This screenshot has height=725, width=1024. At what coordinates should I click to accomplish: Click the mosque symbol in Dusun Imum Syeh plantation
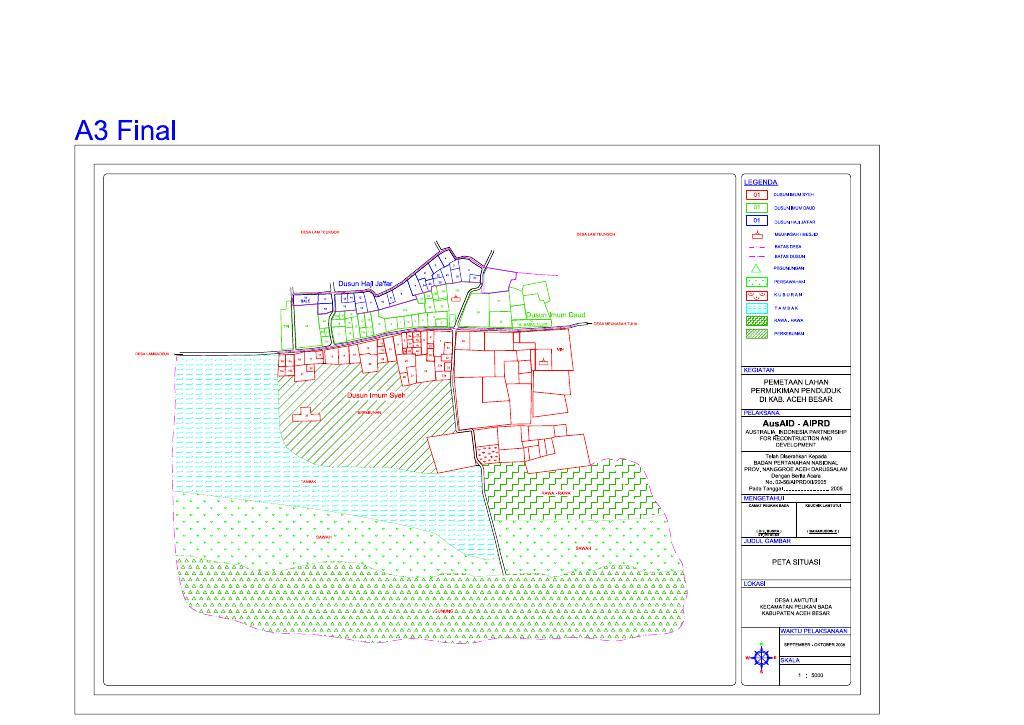point(305,414)
